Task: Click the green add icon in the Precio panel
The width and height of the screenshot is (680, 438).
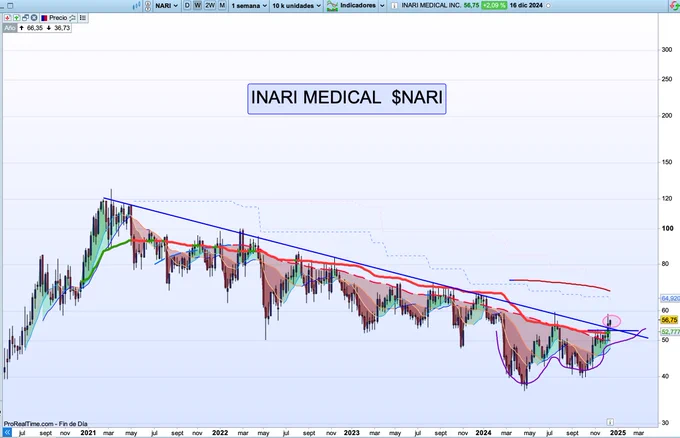Action: tap(16, 18)
